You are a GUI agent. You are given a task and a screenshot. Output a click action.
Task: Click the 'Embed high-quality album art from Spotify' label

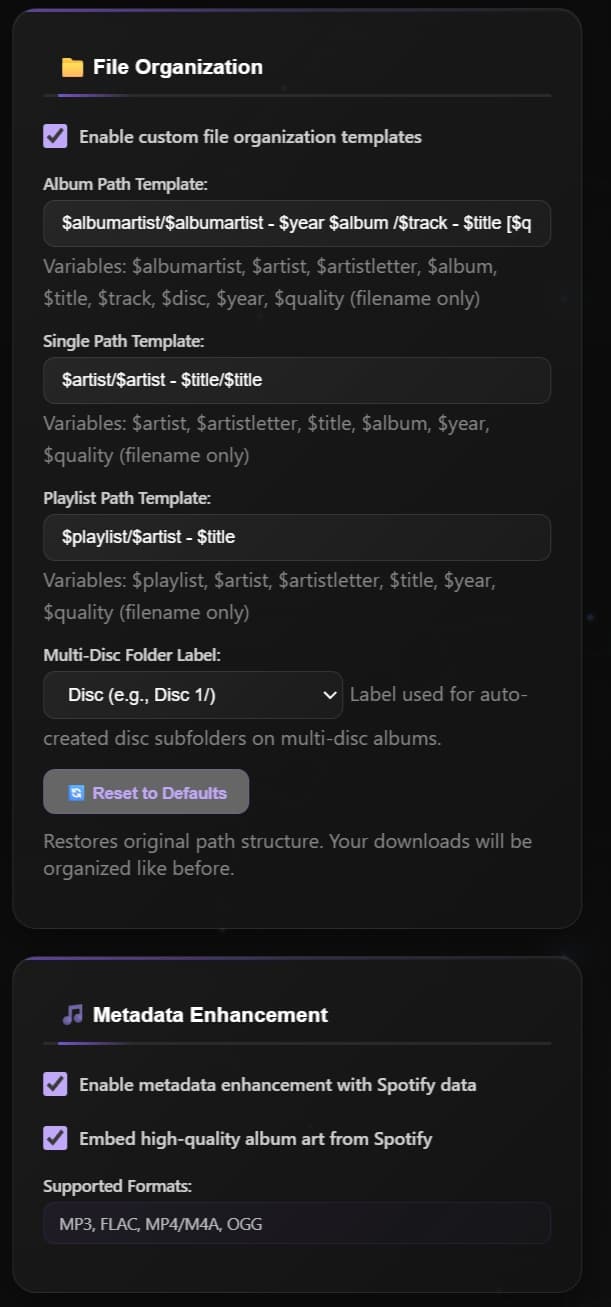(255, 1139)
